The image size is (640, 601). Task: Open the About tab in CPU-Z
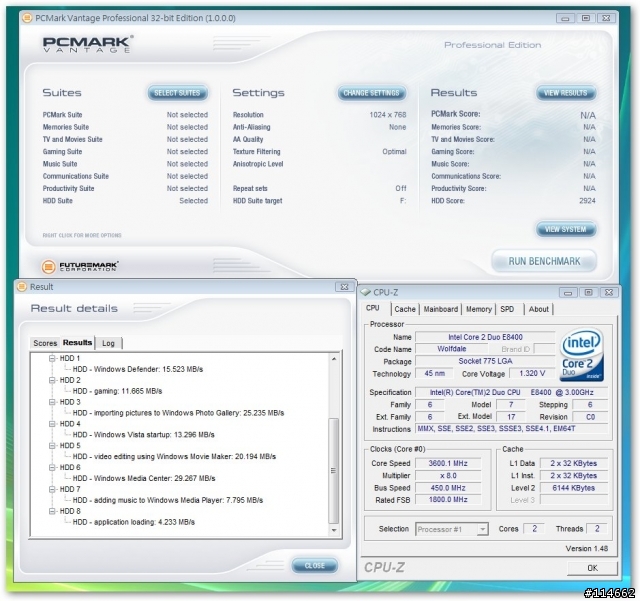pos(538,309)
